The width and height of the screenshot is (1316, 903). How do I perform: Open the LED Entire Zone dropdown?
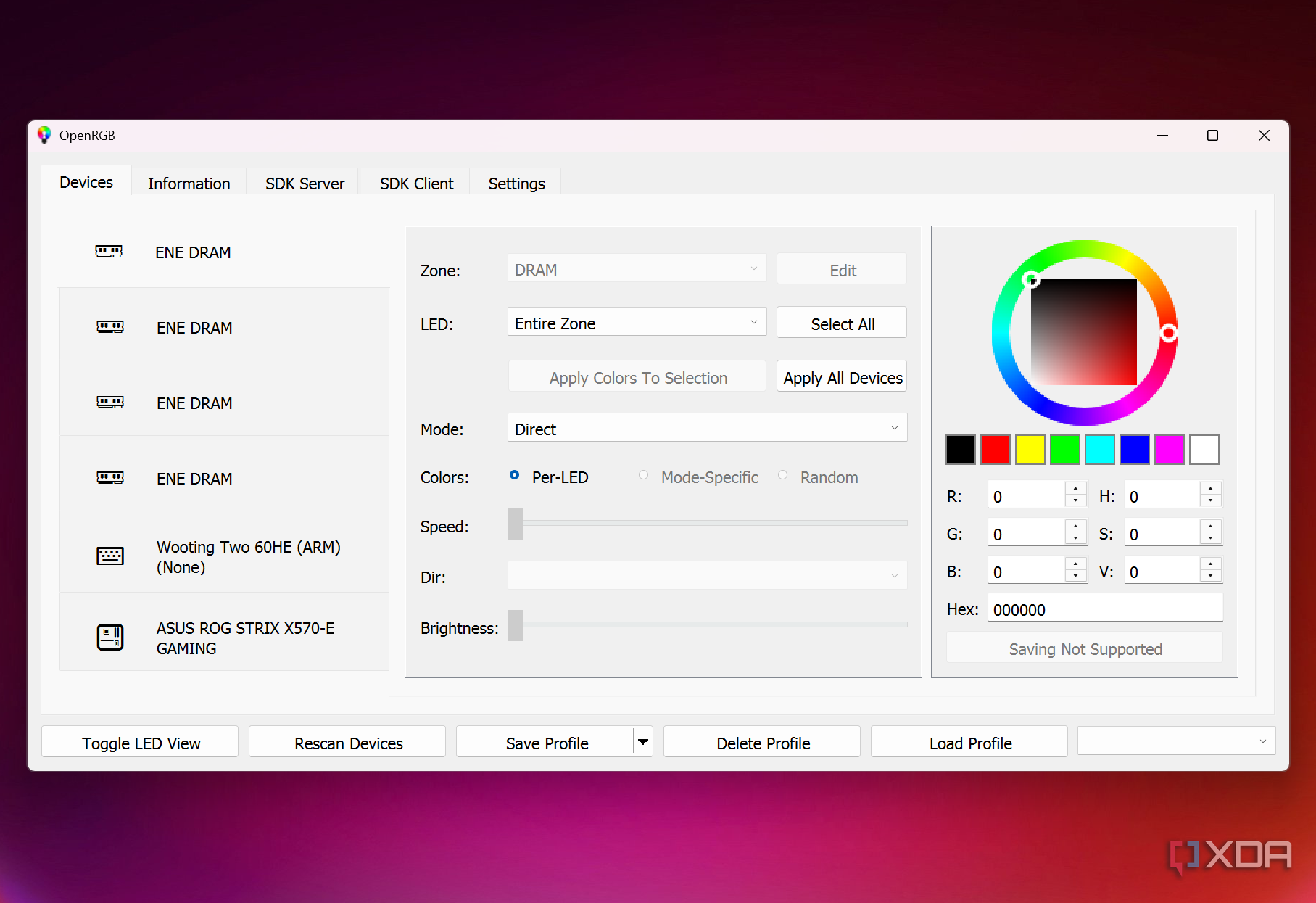636,323
